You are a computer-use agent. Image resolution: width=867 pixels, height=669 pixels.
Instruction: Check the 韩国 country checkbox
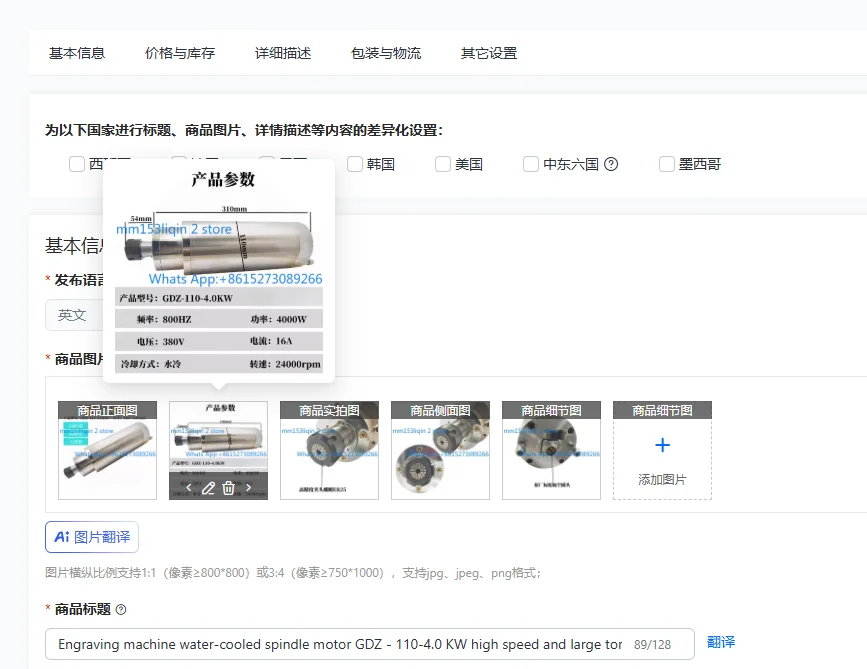[x=355, y=164]
